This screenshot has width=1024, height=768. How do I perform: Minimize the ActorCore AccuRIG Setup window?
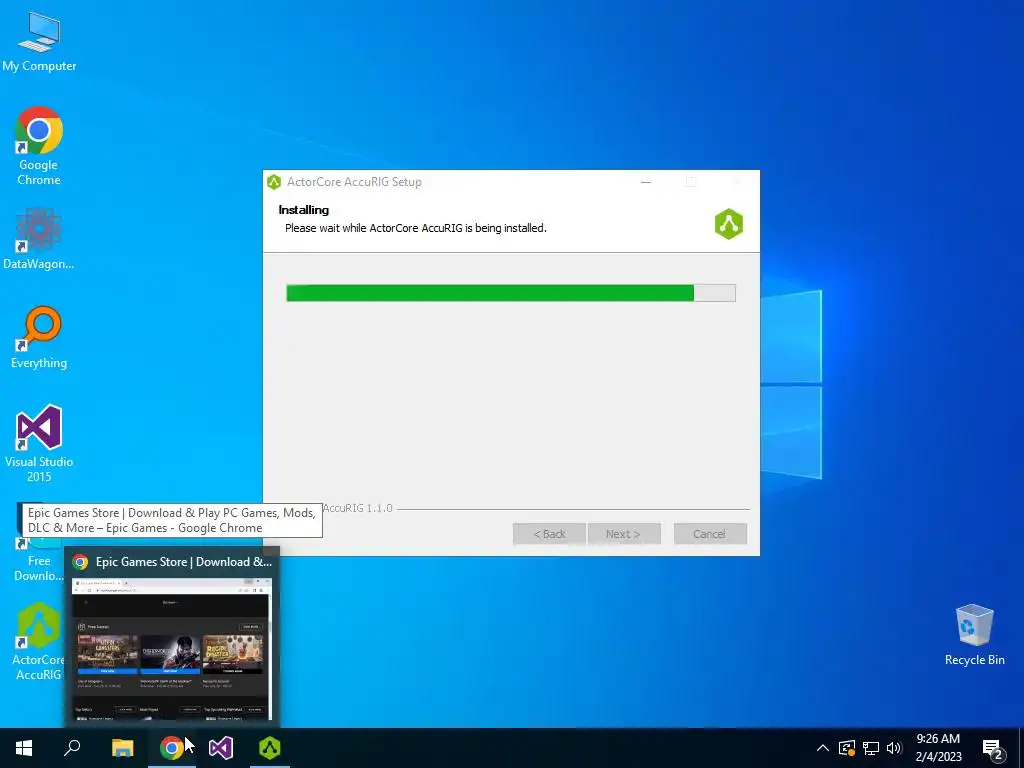[646, 182]
